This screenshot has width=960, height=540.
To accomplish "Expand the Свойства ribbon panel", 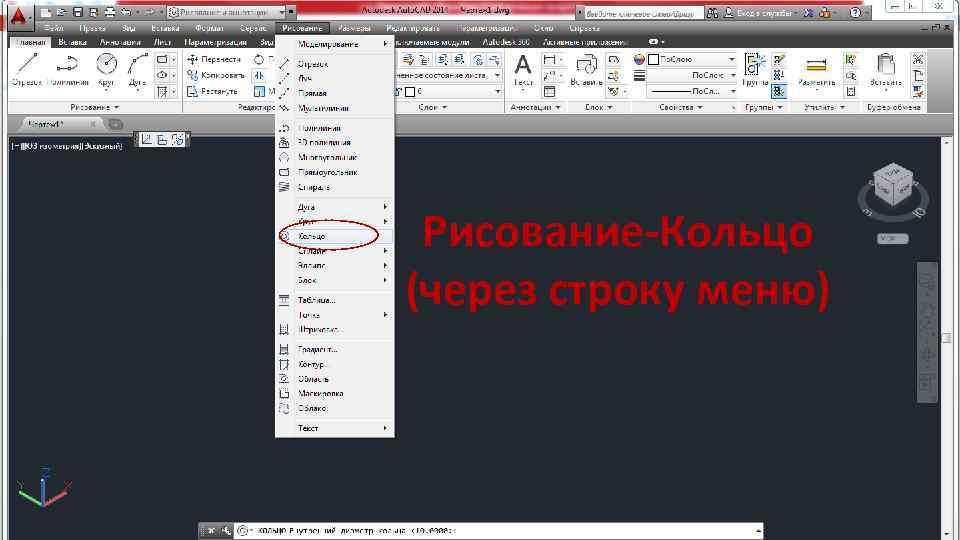I will click(681, 107).
